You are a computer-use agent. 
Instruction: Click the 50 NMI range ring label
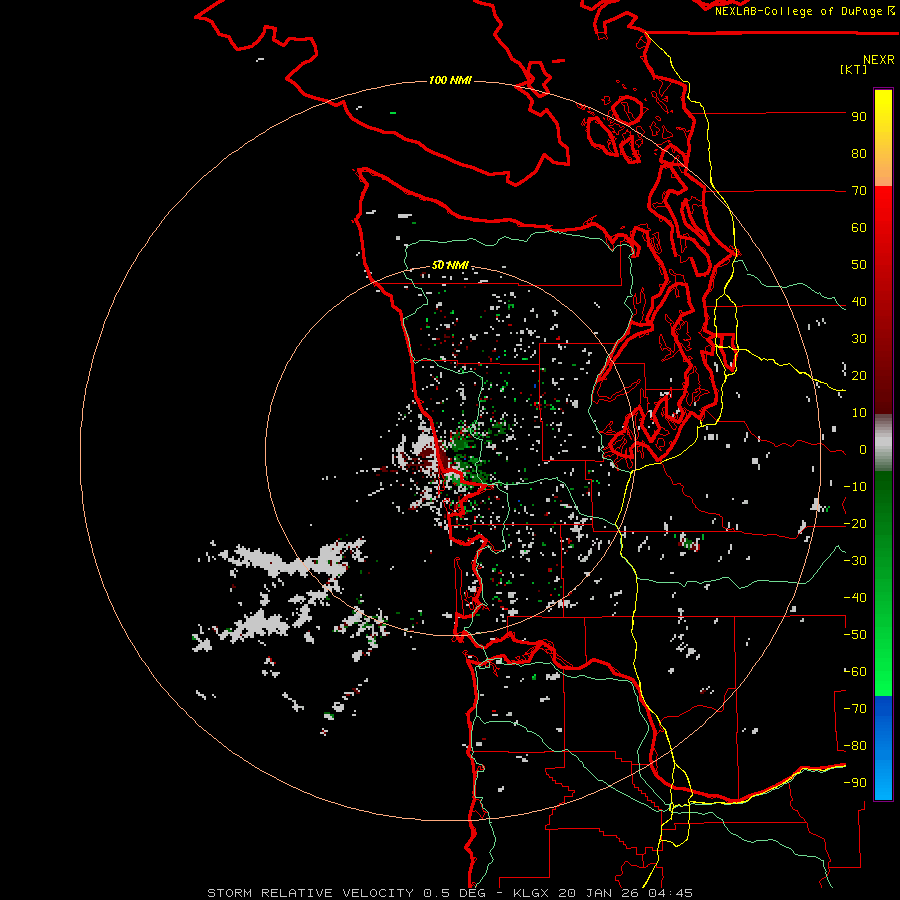(450, 265)
